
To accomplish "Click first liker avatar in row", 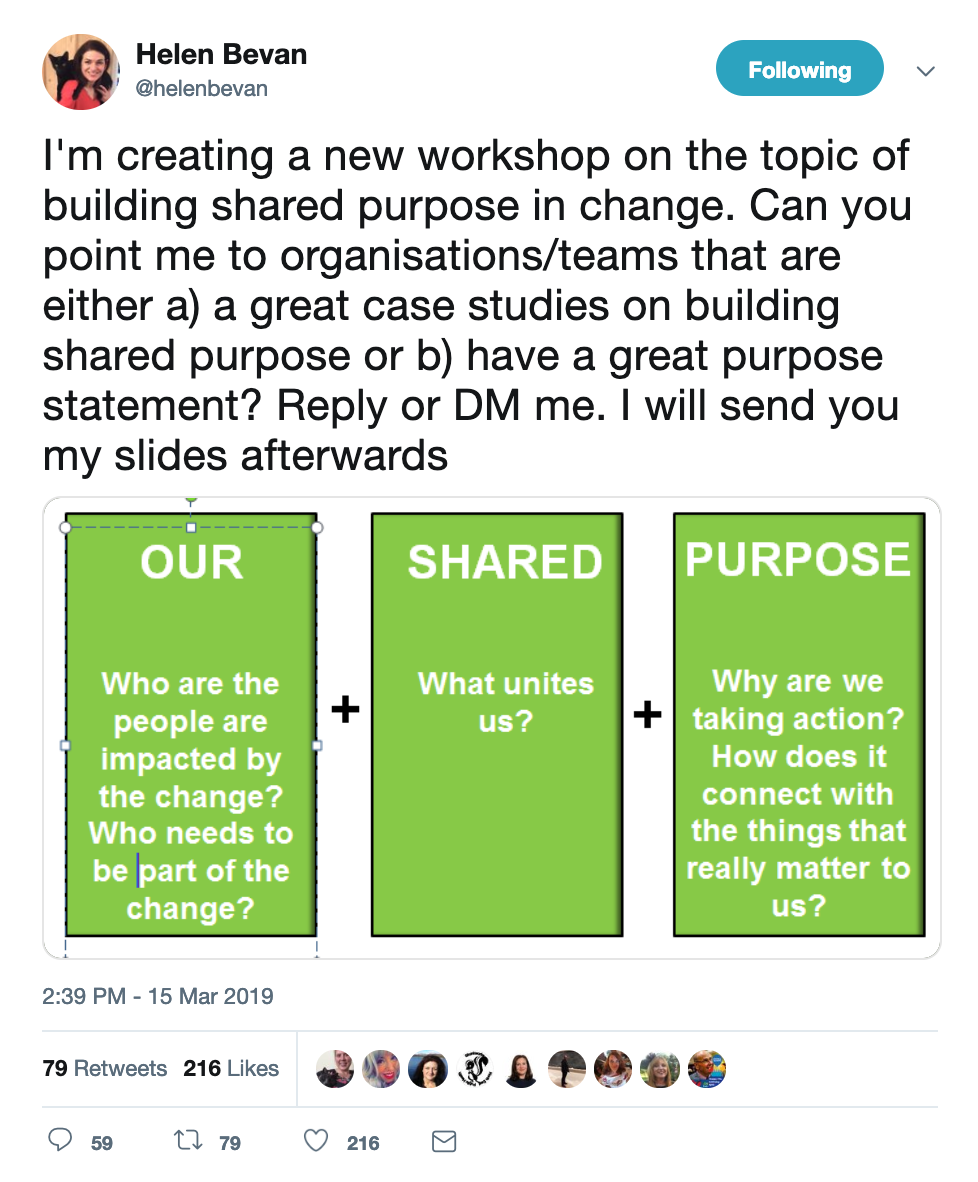I will tap(335, 1068).
